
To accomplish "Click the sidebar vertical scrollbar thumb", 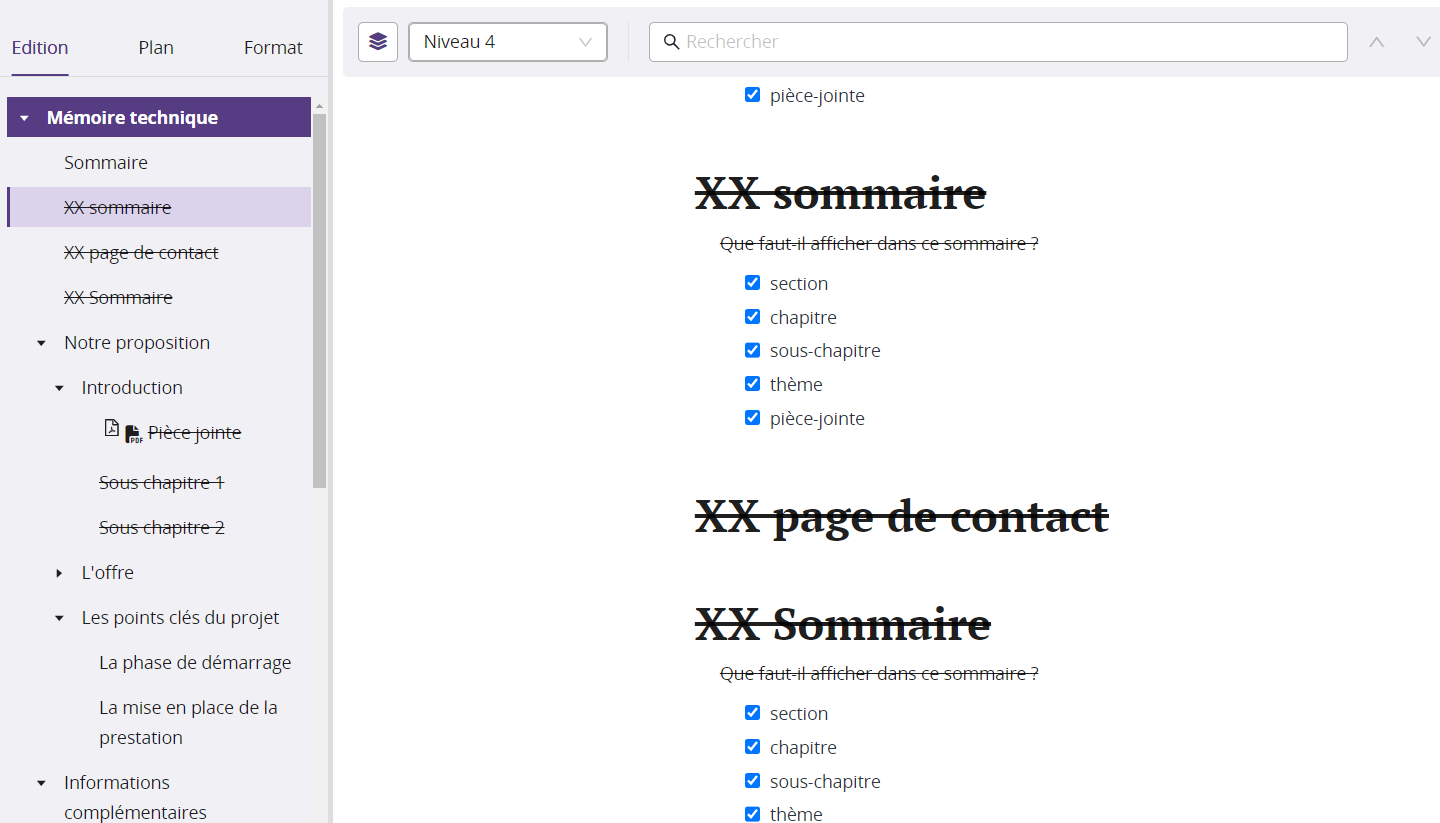I will point(320,300).
